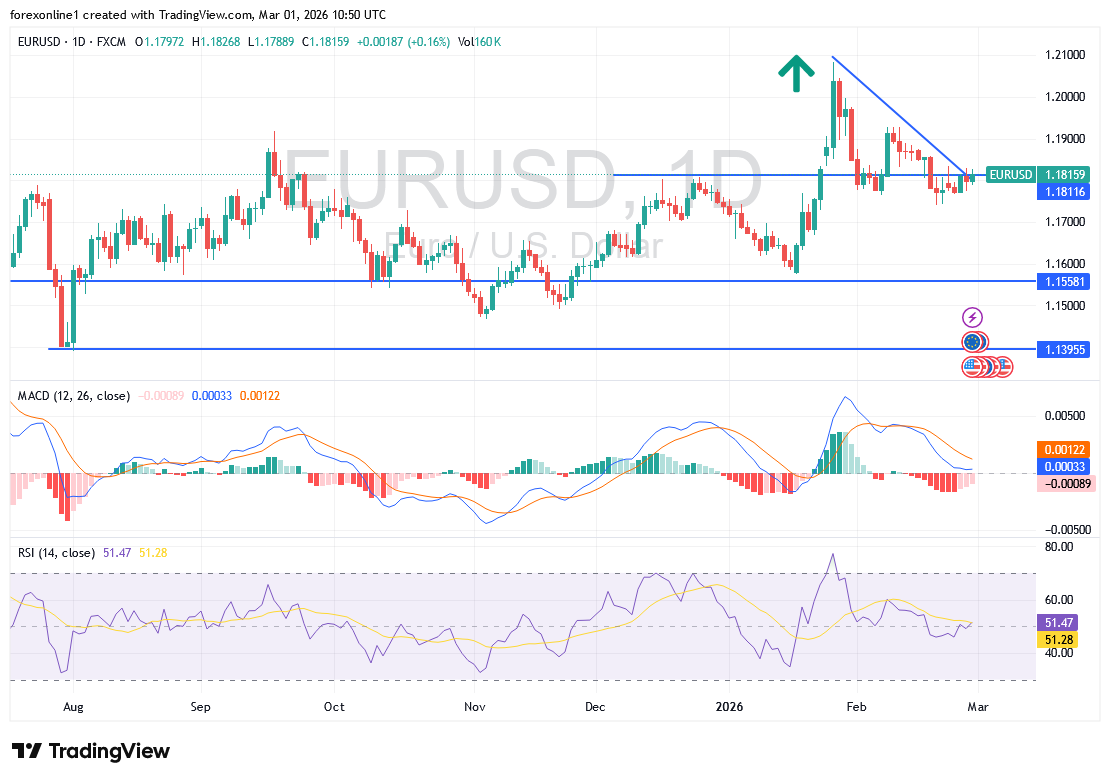The image size is (1110, 781).
Task: Open the EU flag economic event marker
Action: [x=973, y=342]
